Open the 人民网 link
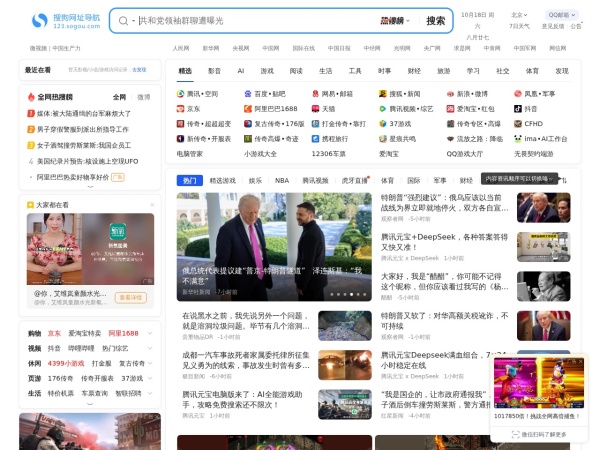The height and width of the screenshot is (450, 600). [181, 48]
